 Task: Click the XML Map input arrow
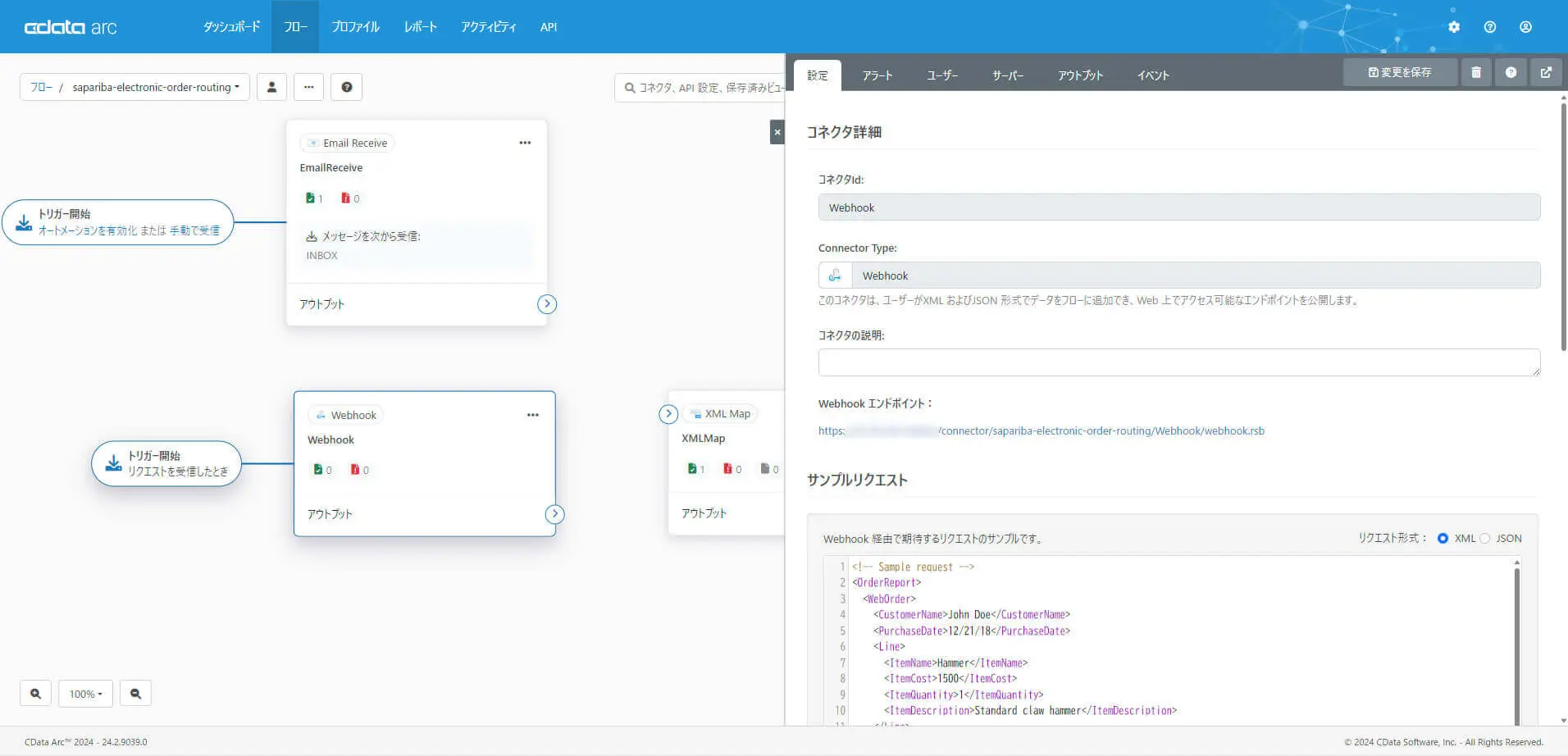pyautogui.click(x=668, y=414)
